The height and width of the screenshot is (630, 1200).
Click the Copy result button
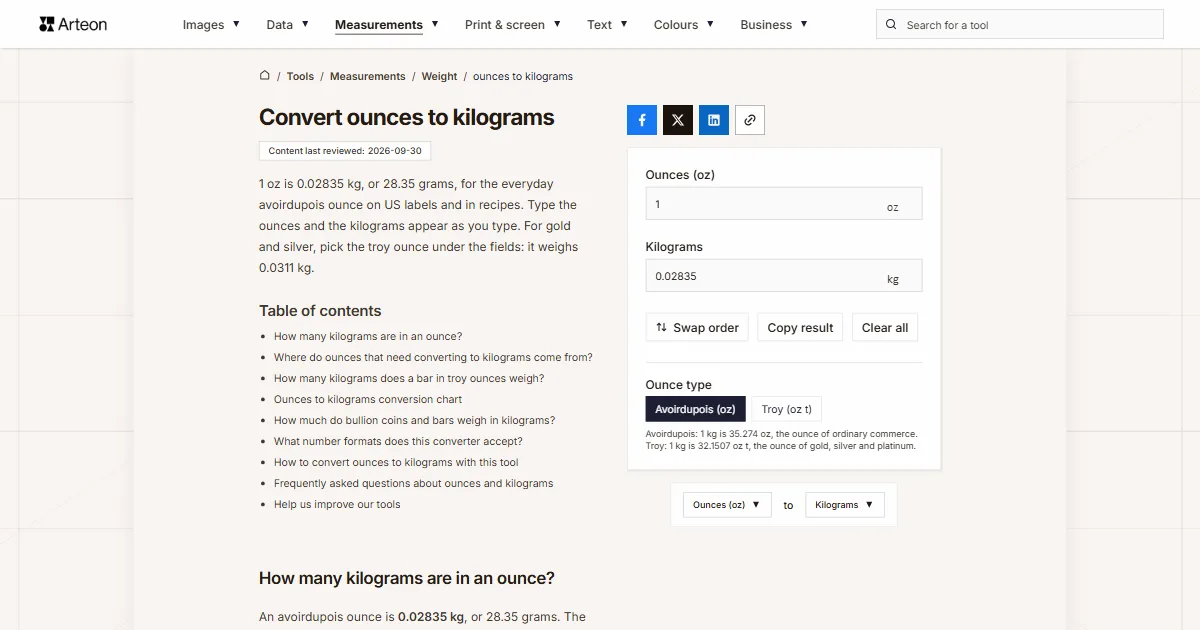tap(800, 328)
